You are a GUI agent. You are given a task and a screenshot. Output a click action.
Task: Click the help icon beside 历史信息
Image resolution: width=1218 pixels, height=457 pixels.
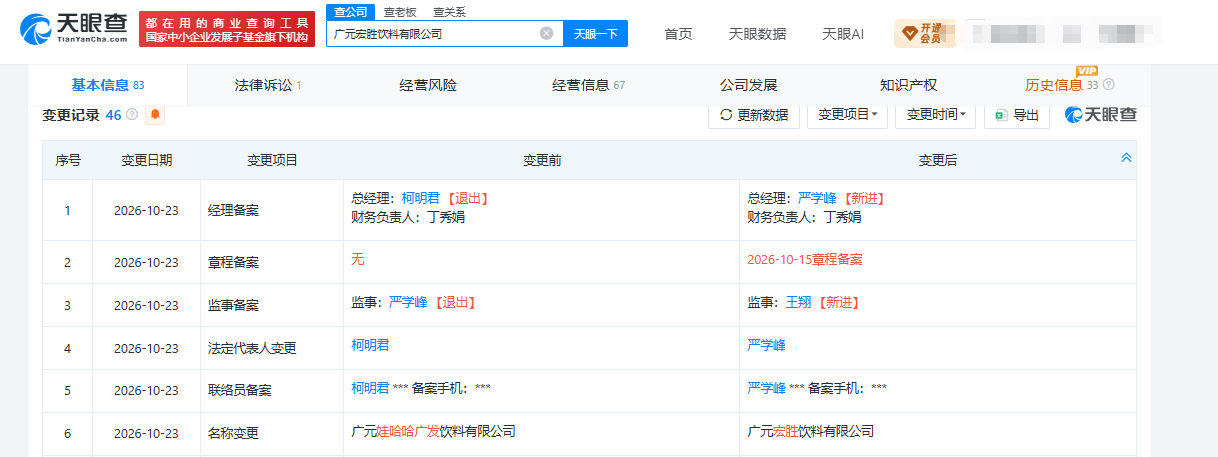(1108, 85)
